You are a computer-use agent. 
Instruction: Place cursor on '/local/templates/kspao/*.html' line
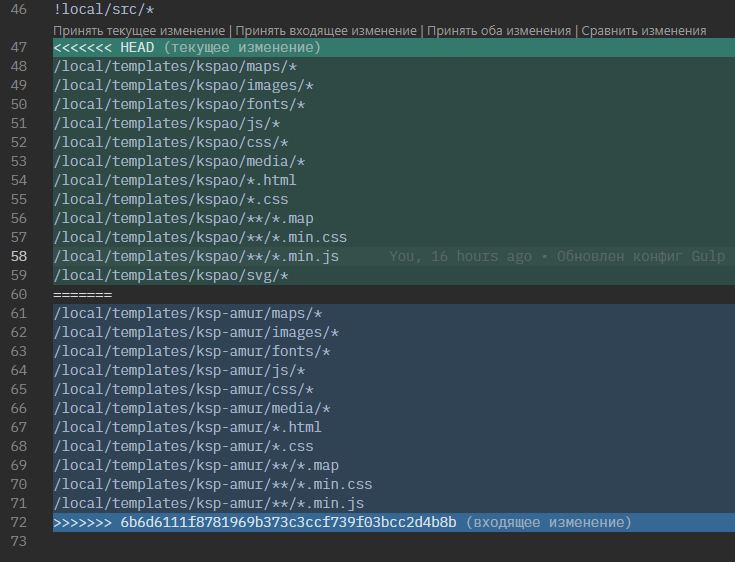(175, 181)
